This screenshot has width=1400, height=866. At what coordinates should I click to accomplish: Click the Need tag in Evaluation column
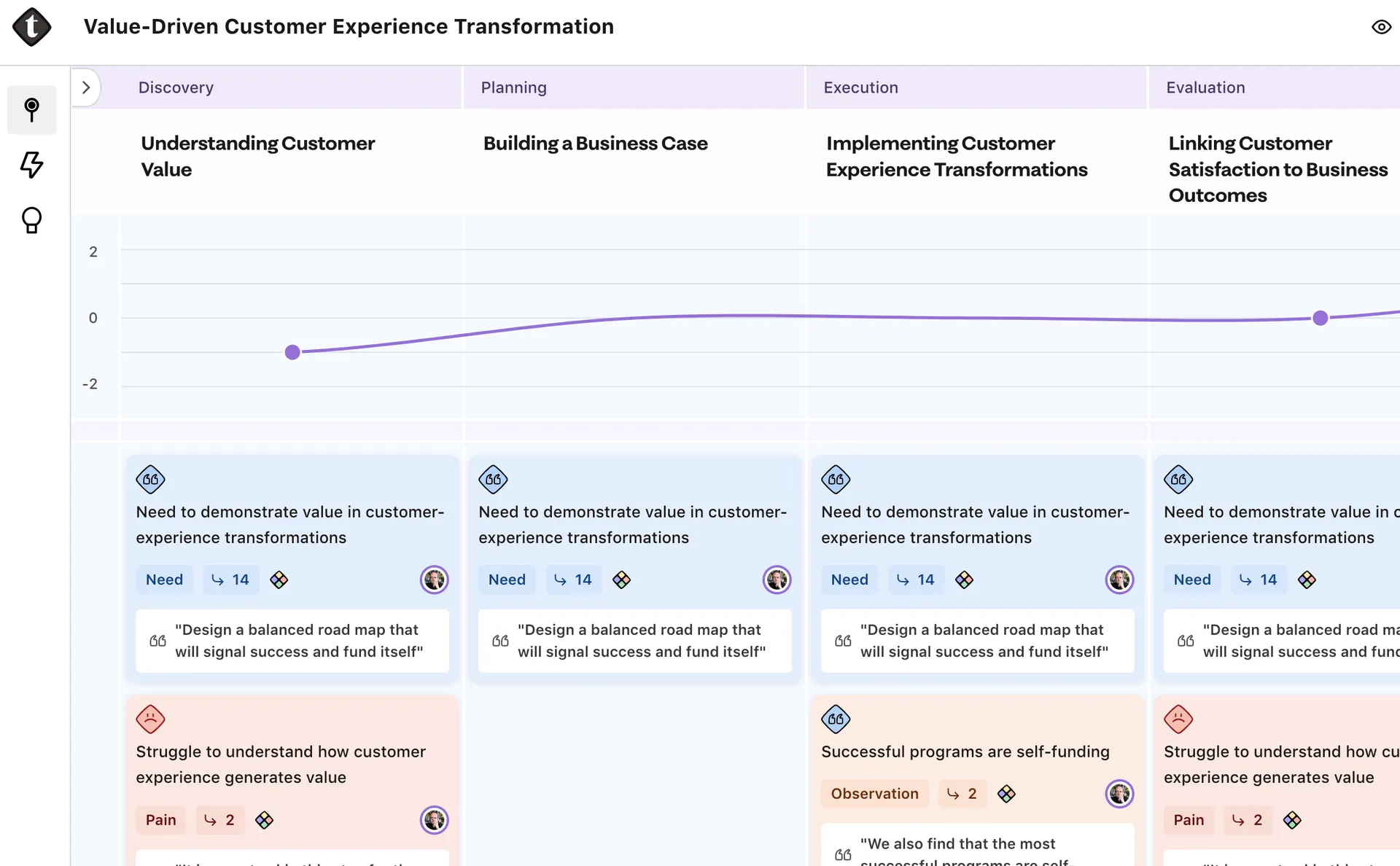(1192, 580)
